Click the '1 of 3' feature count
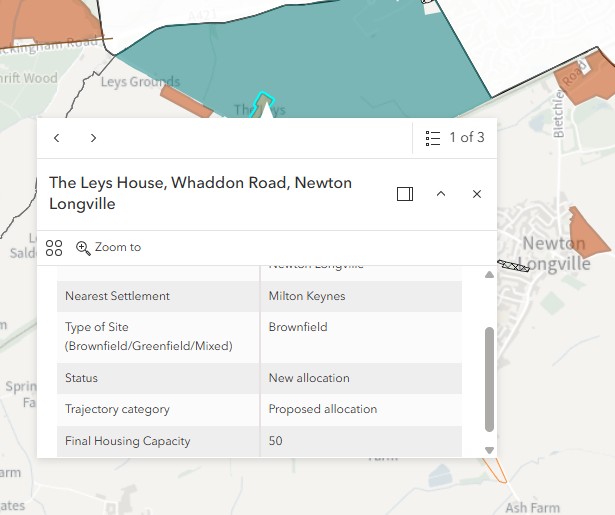The width and height of the screenshot is (615, 515). [x=467, y=138]
